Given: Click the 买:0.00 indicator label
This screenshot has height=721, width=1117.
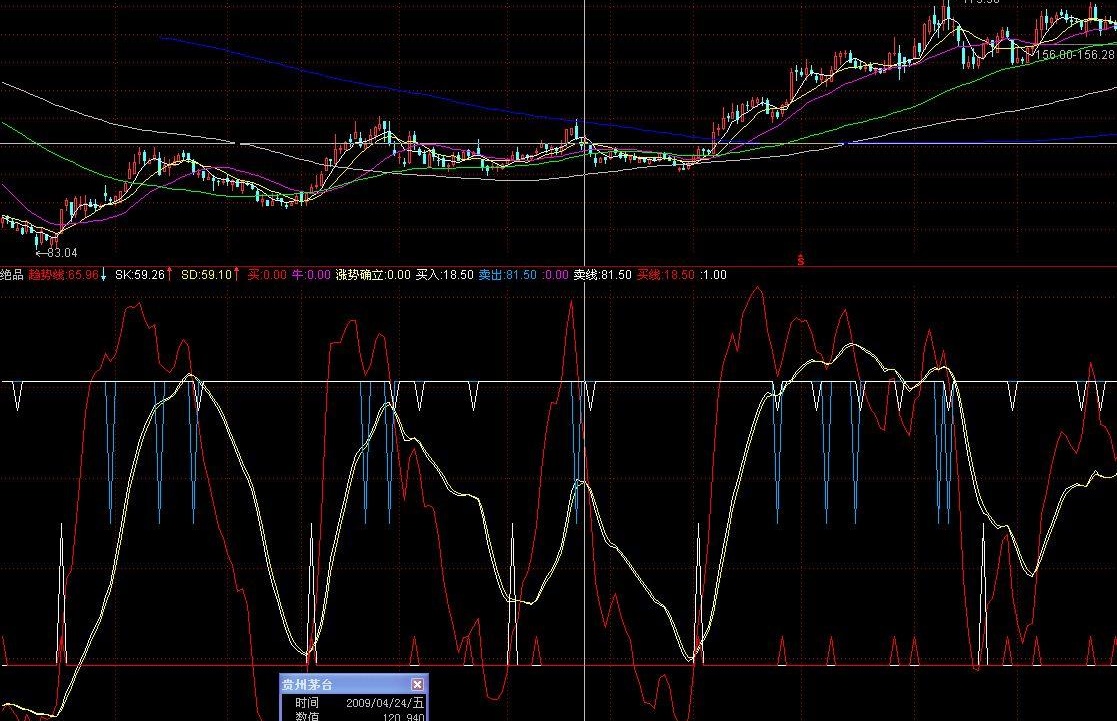Looking at the screenshot, I should (266, 275).
